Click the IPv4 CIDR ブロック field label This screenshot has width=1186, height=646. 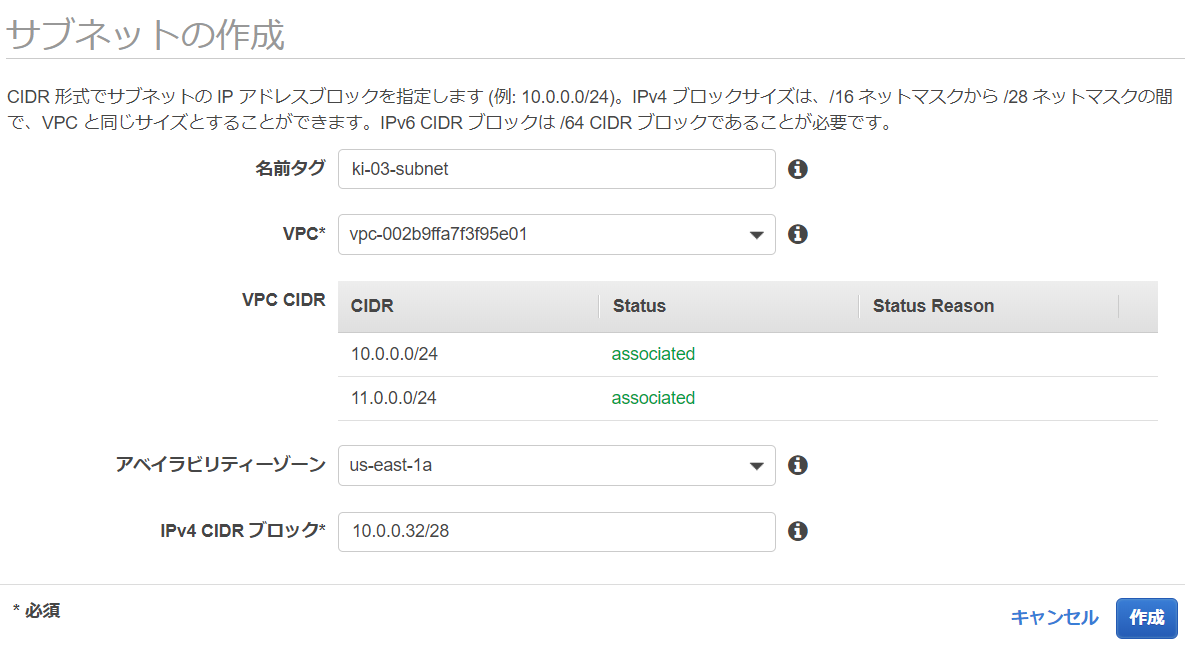click(x=243, y=531)
